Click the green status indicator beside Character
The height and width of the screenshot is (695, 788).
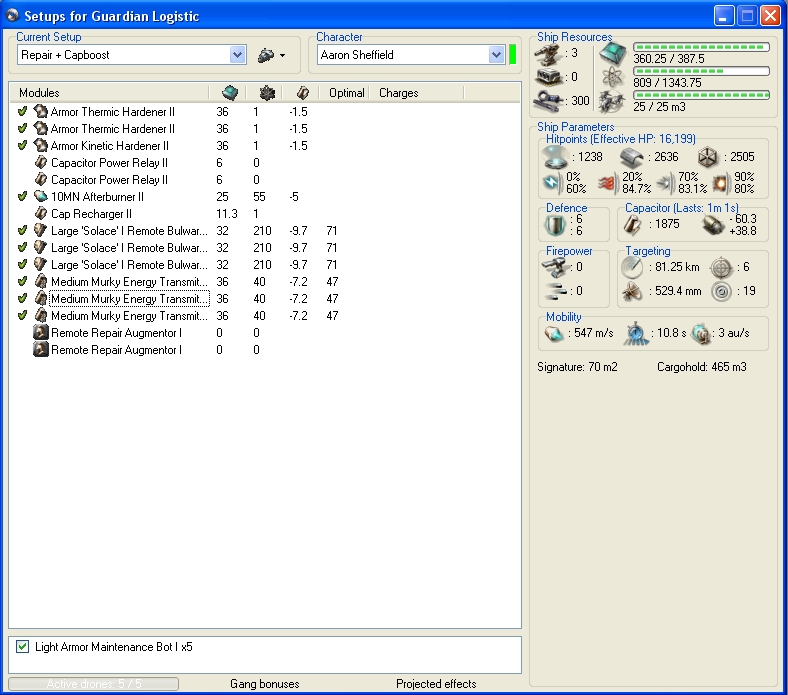pyautogui.click(x=513, y=55)
